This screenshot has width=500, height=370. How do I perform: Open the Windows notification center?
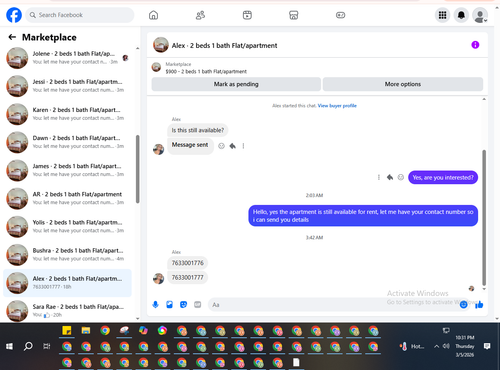[x=487, y=346]
